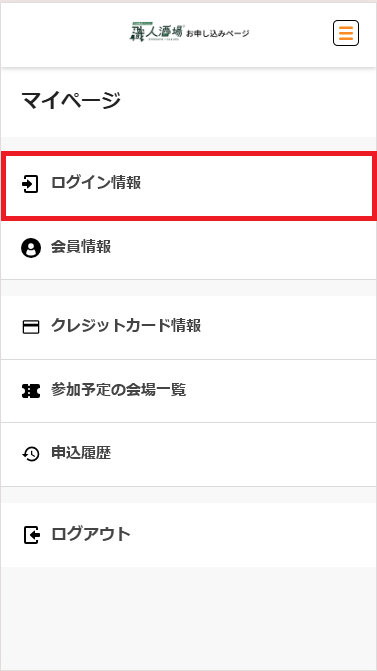Click the お申し込みページ header text
Screen dimensions: 377x671
point(217,33)
